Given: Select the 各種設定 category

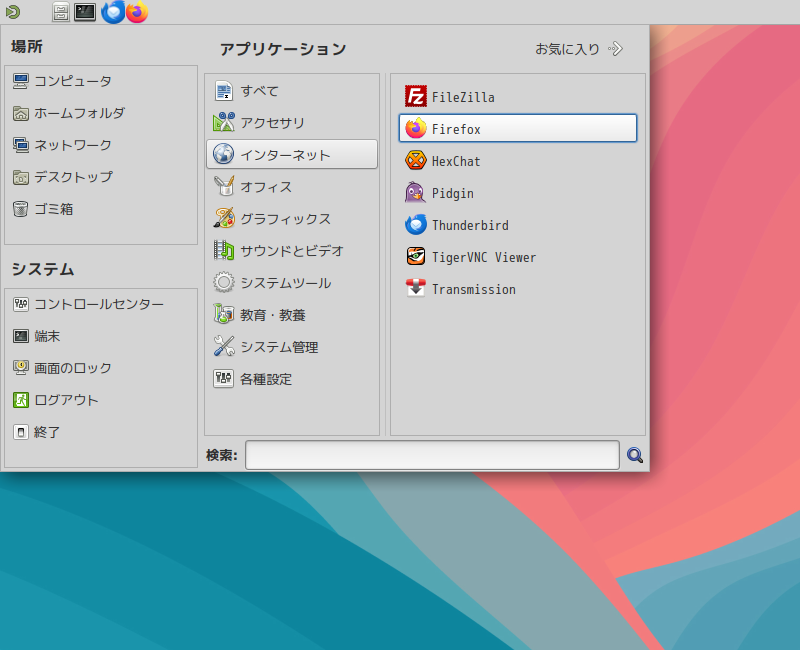Looking at the screenshot, I should (292, 379).
